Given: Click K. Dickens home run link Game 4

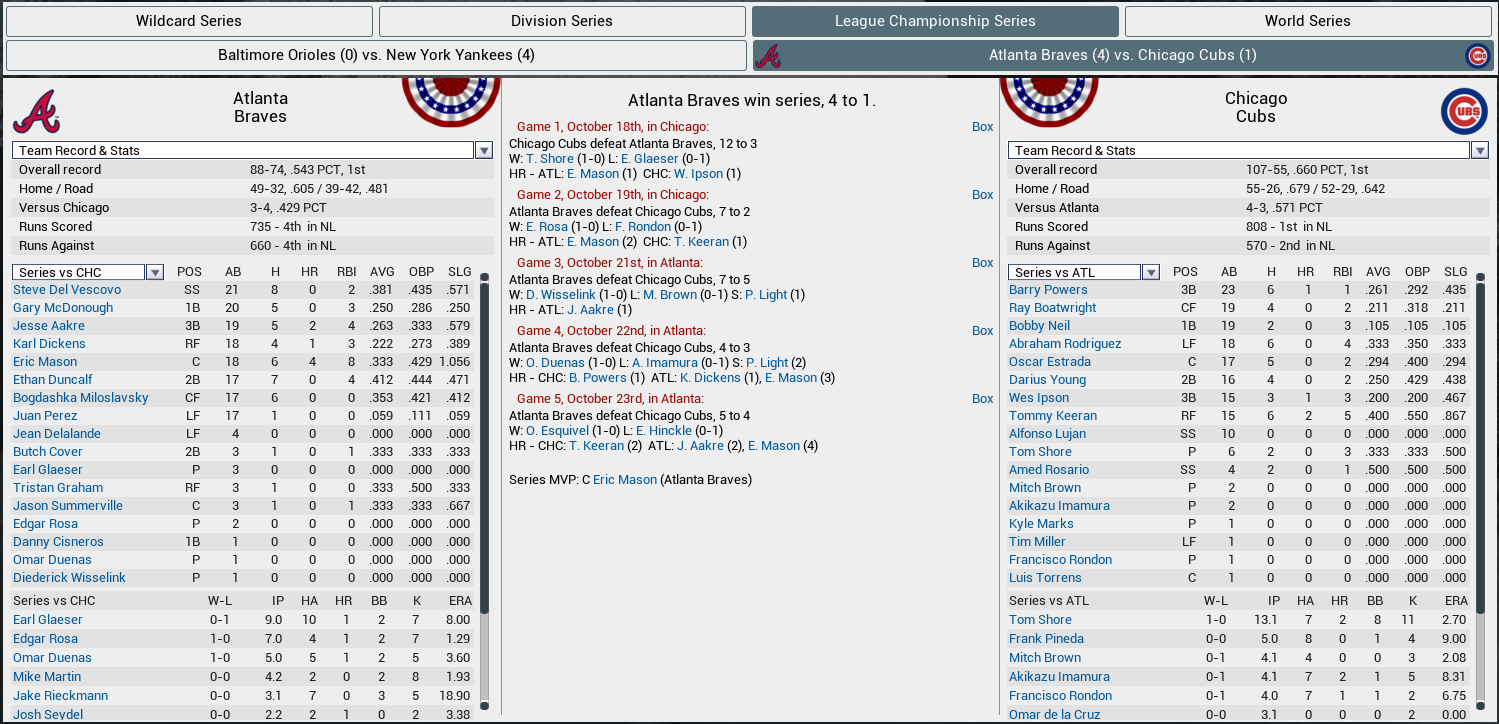Looking at the screenshot, I should 711,378.
